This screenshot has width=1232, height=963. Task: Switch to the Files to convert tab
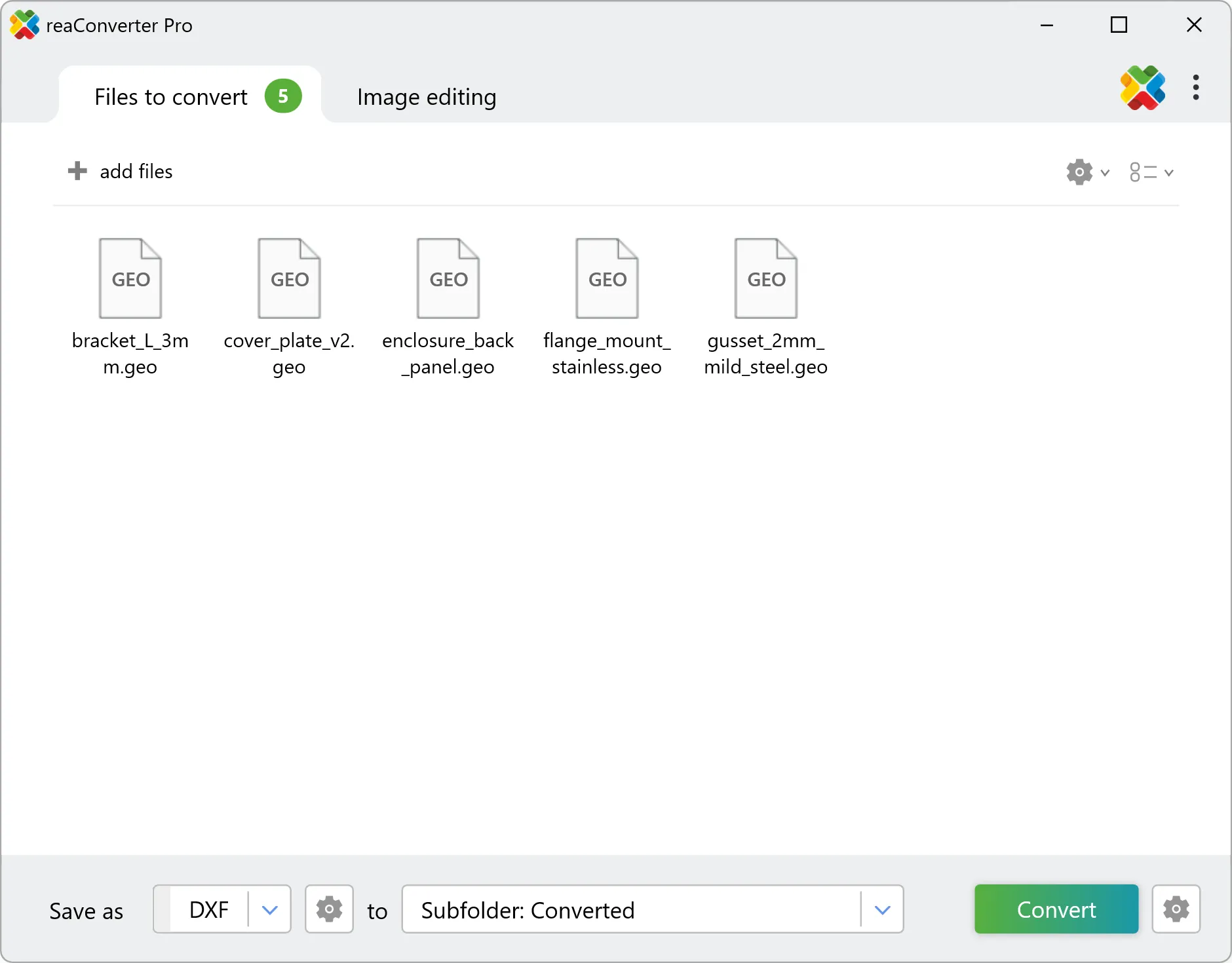click(x=170, y=96)
